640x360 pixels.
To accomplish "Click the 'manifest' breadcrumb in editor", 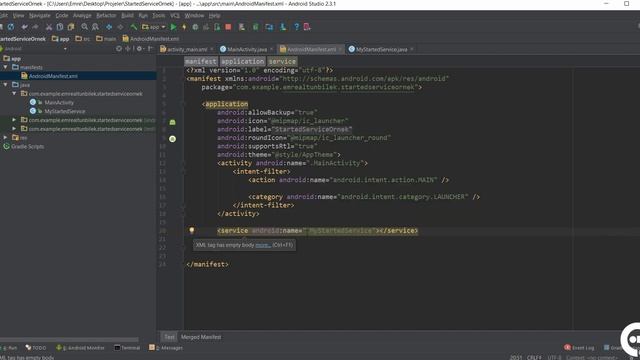I will click(x=200, y=61).
